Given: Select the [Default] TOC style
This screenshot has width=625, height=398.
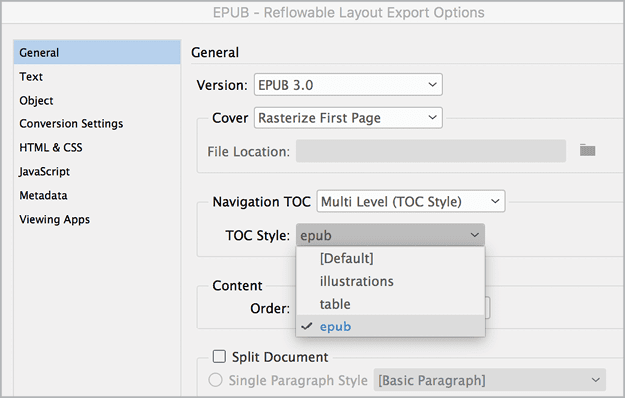Looking at the screenshot, I should [x=390, y=259].
